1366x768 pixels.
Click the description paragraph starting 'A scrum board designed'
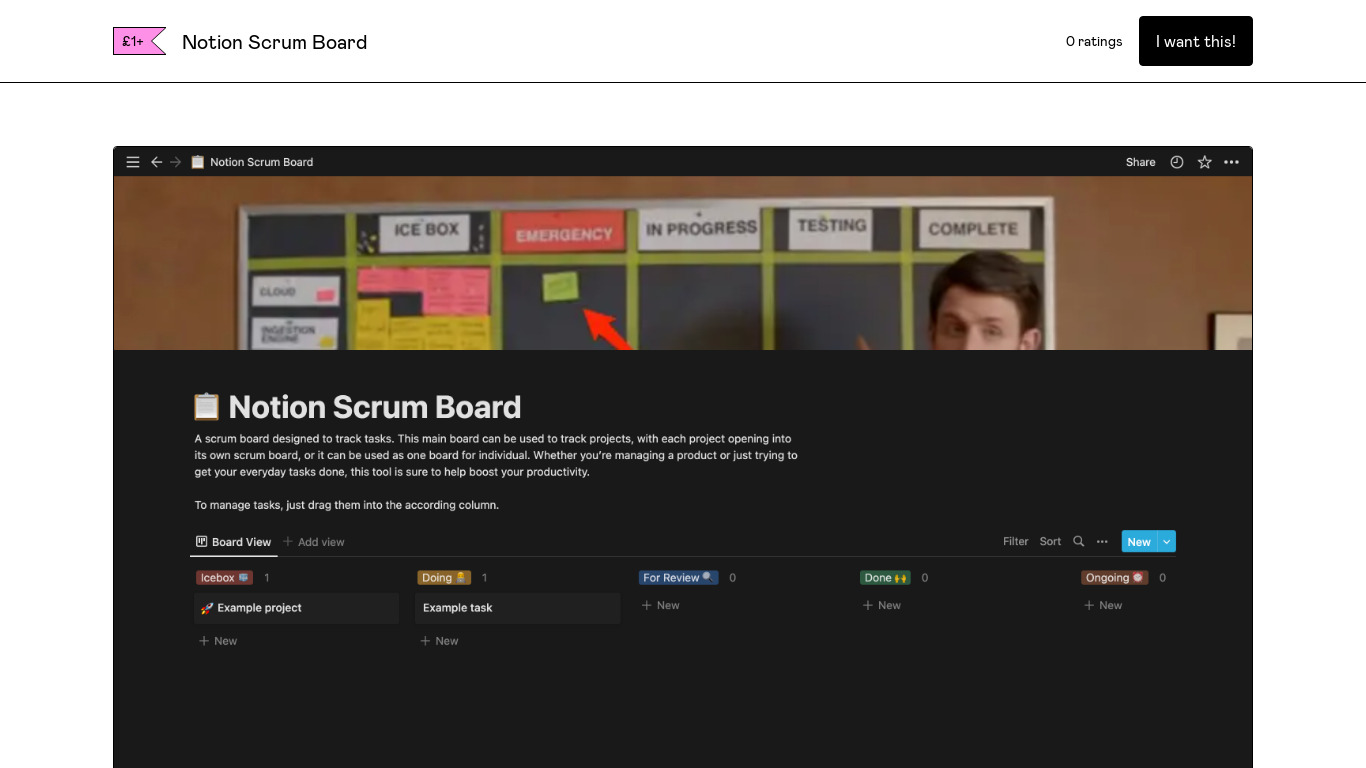pyautogui.click(x=496, y=455)
